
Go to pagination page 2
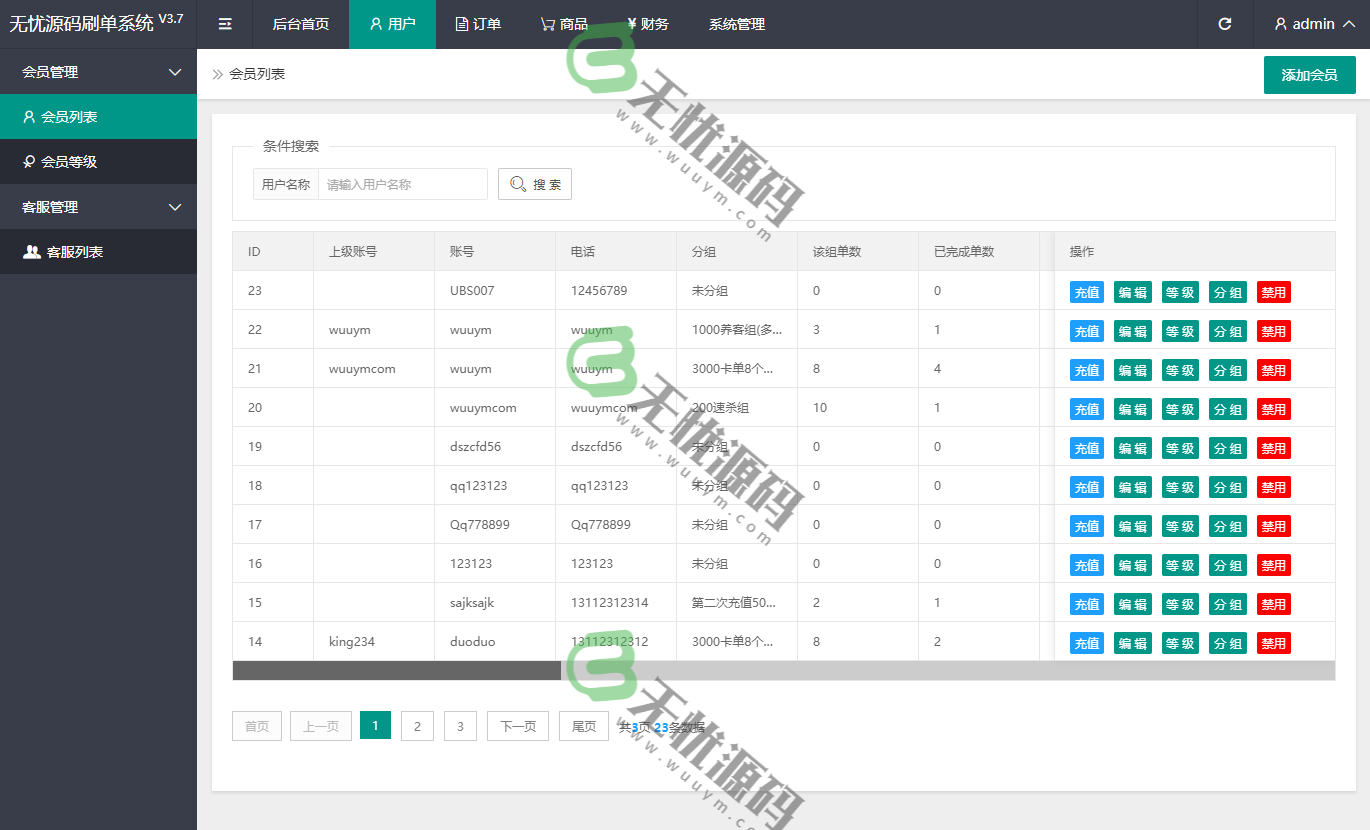pyautogui.click(x=417, y=726)
